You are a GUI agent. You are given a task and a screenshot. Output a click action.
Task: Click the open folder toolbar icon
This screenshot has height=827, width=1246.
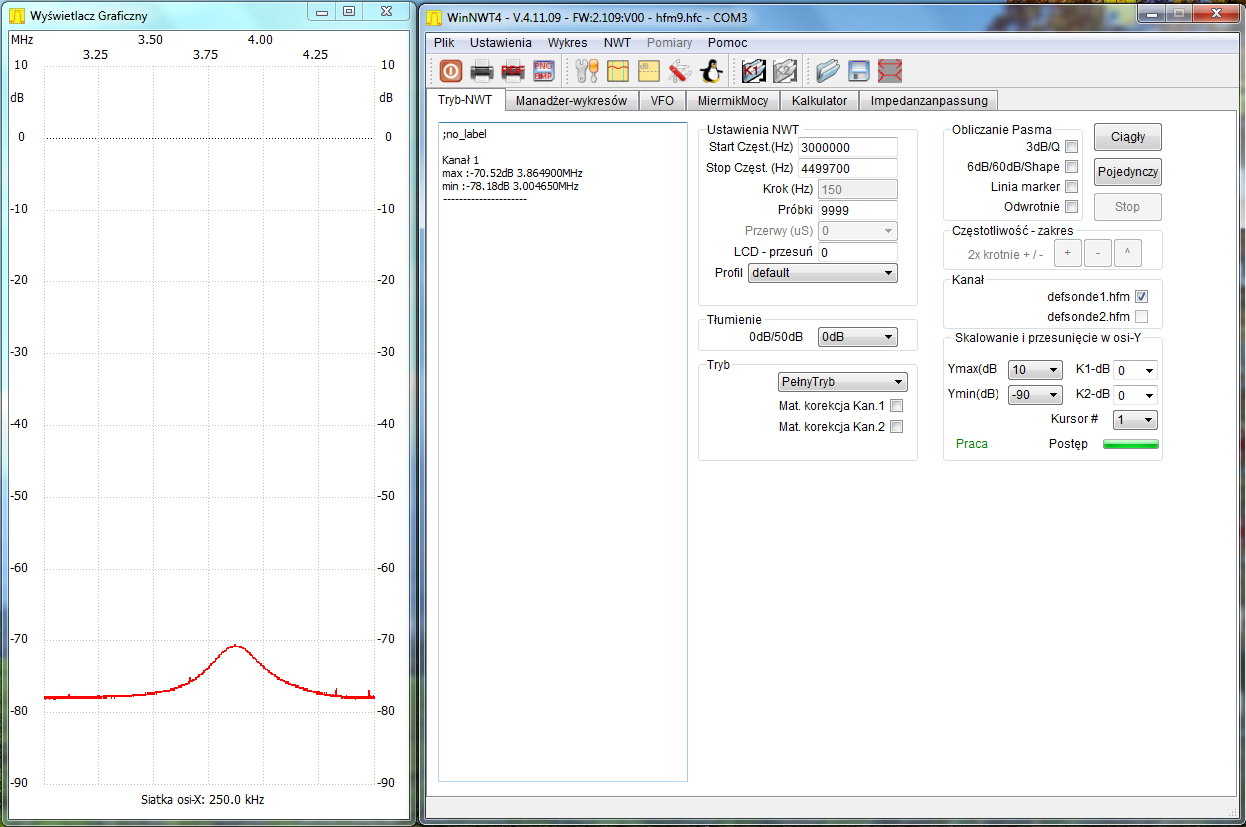(827, 71)
